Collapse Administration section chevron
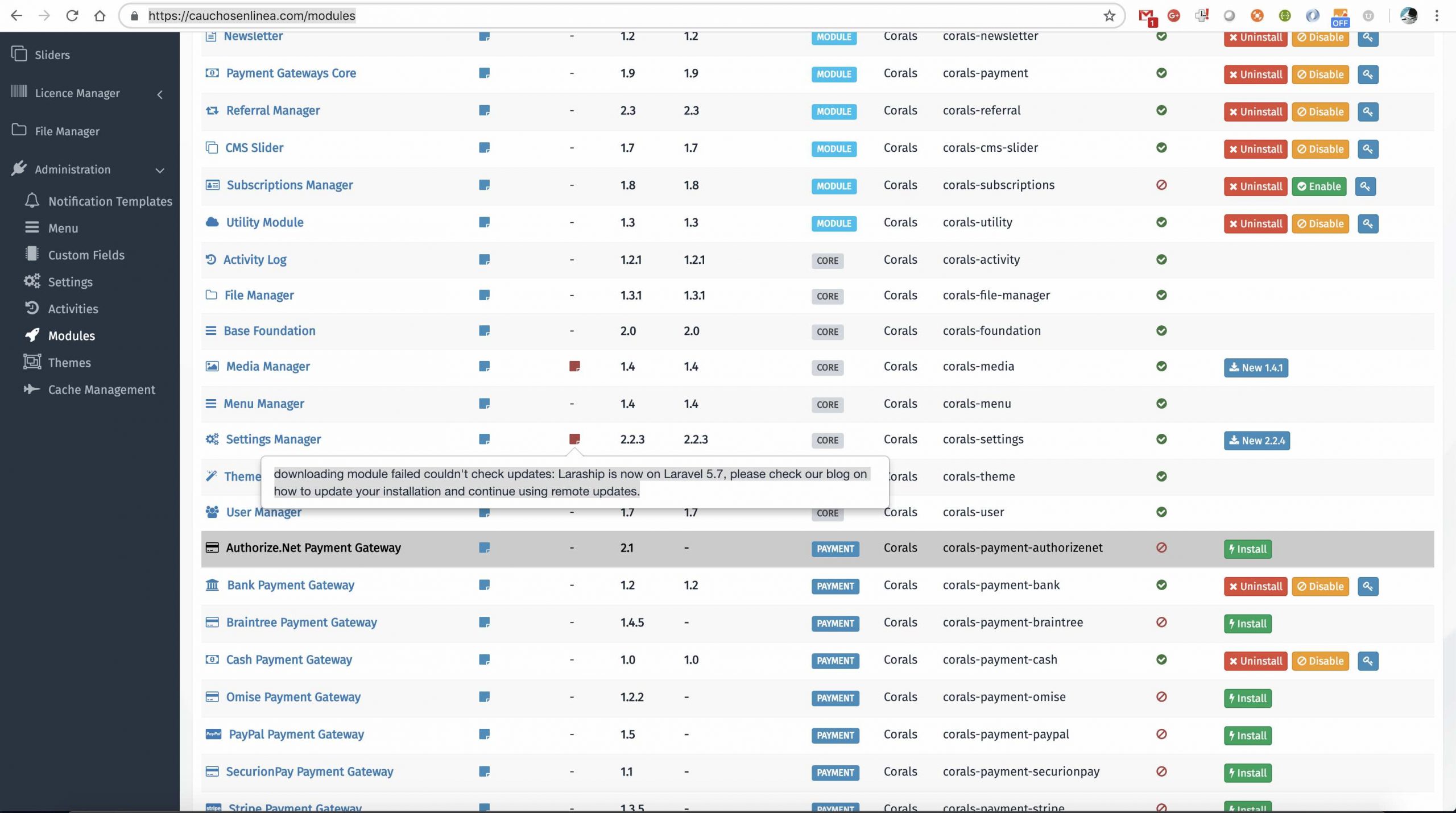The width and height of the screenshot is (1456, 813). click(160, 170)
